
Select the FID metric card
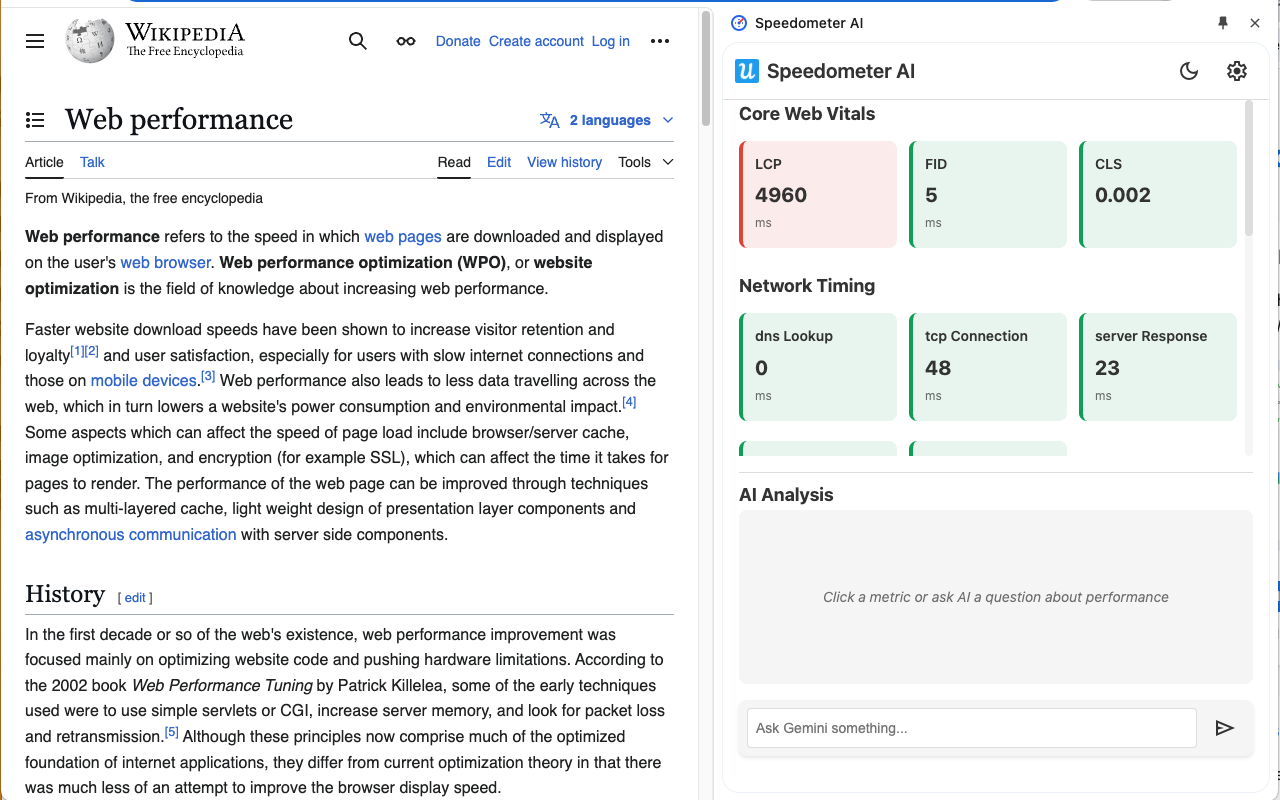coord(988,194)
